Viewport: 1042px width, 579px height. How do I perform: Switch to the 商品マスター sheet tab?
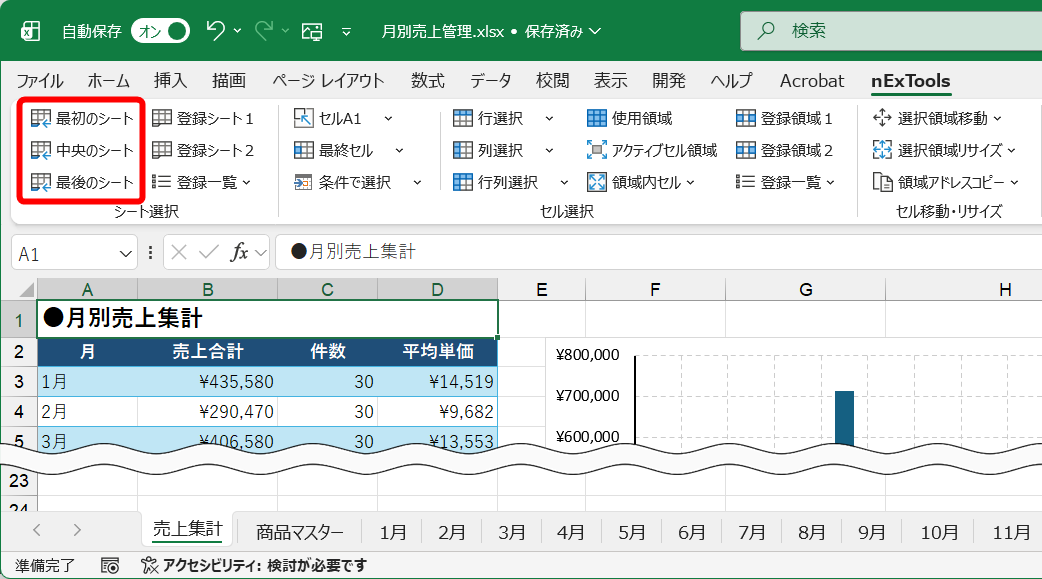300,532
